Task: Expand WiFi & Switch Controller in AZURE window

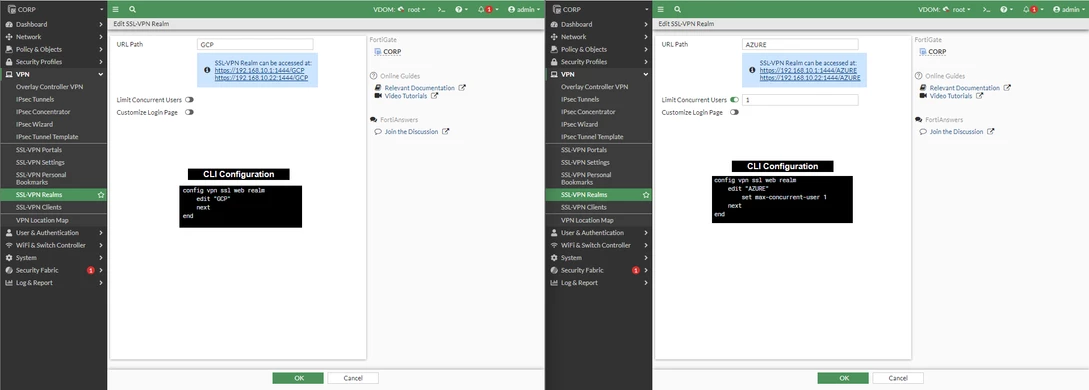Action: tap(599, 245)
